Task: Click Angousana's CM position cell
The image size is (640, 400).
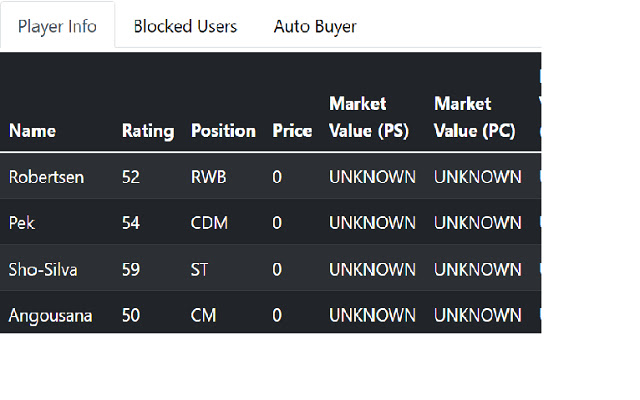Action: 204,316
